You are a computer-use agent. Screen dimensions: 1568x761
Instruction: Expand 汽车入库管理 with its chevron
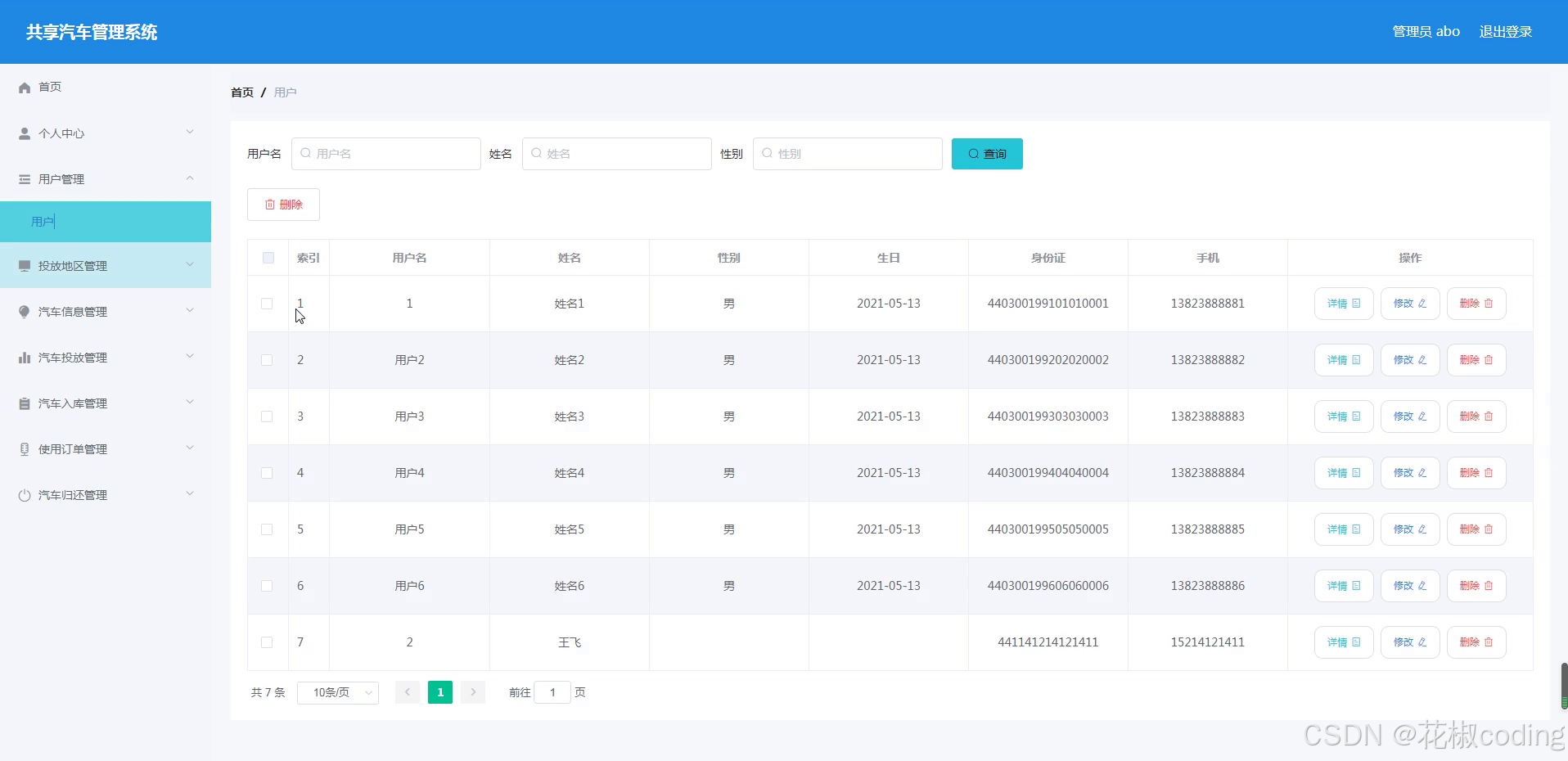[190, 402]
